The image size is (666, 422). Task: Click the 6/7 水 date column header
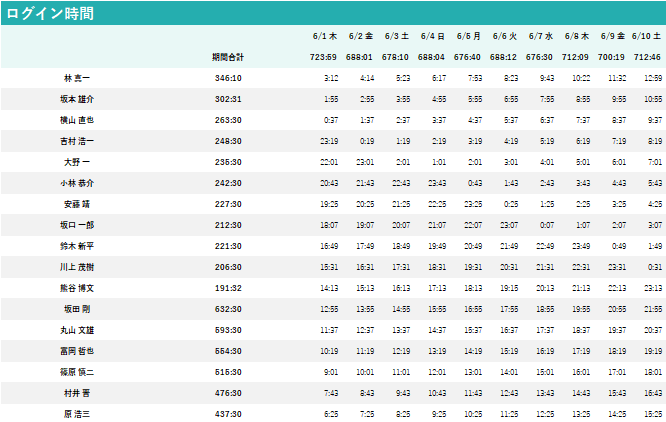pyautogui.click(x=540, y=36)
